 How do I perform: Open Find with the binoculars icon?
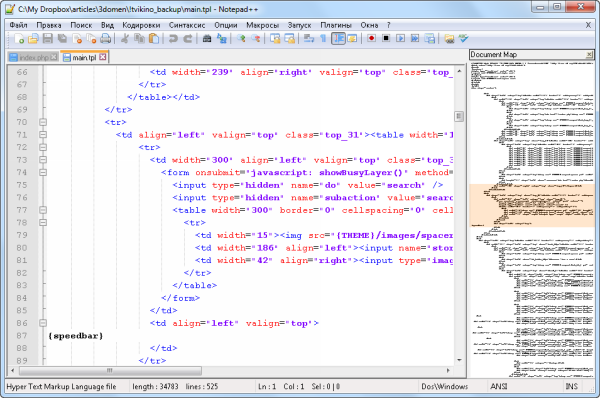click(207, 38)
